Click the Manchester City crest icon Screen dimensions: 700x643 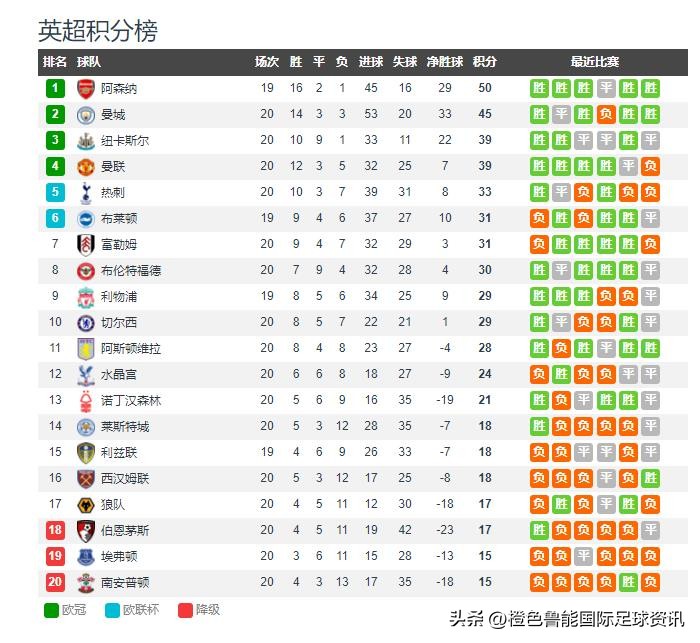85,114
